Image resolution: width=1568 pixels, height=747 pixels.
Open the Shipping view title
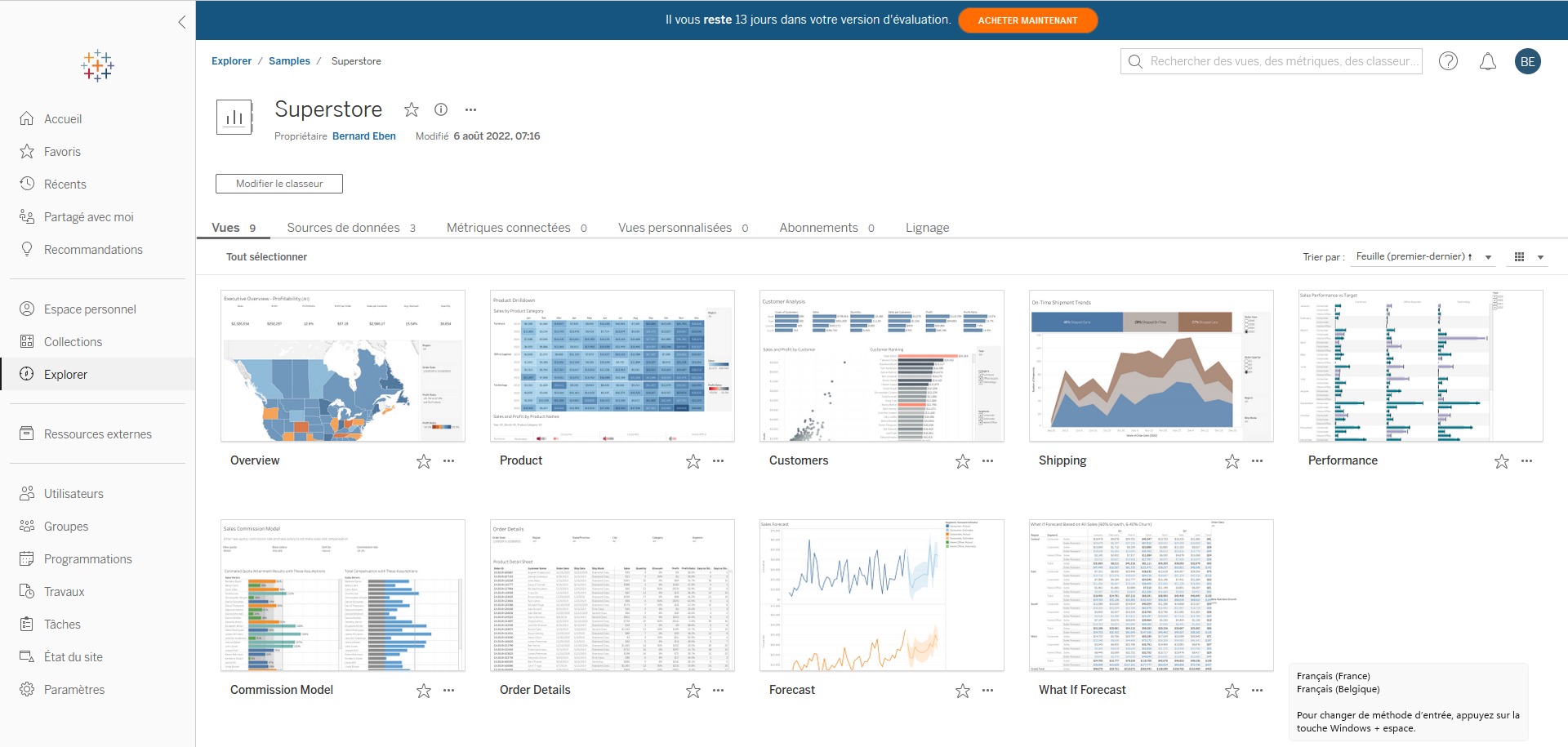tap(1062, 460)
